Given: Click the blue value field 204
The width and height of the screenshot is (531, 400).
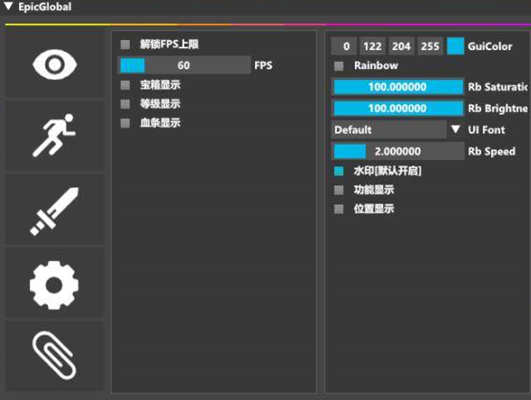Looking at the screenshot, I should pos(401,46).
